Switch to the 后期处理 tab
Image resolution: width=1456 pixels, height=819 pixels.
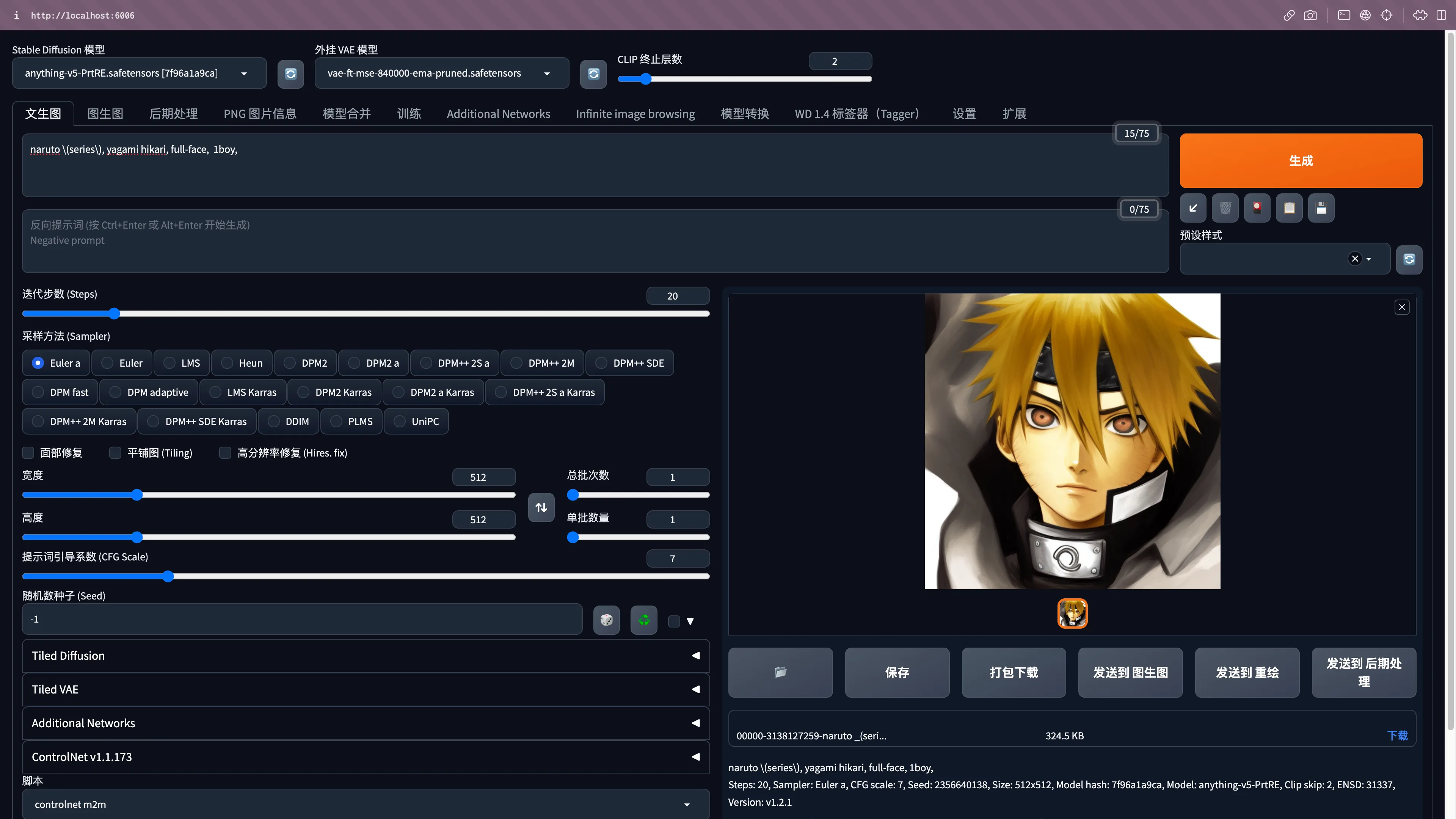(174, 114)
